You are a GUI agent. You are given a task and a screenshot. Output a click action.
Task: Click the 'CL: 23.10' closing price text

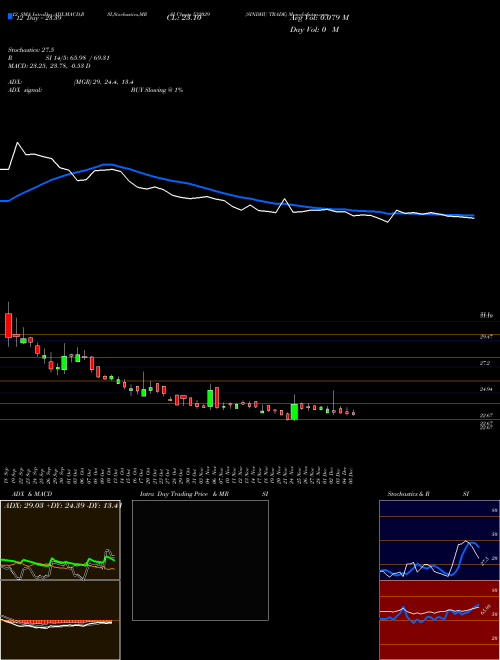click(182, 18)
